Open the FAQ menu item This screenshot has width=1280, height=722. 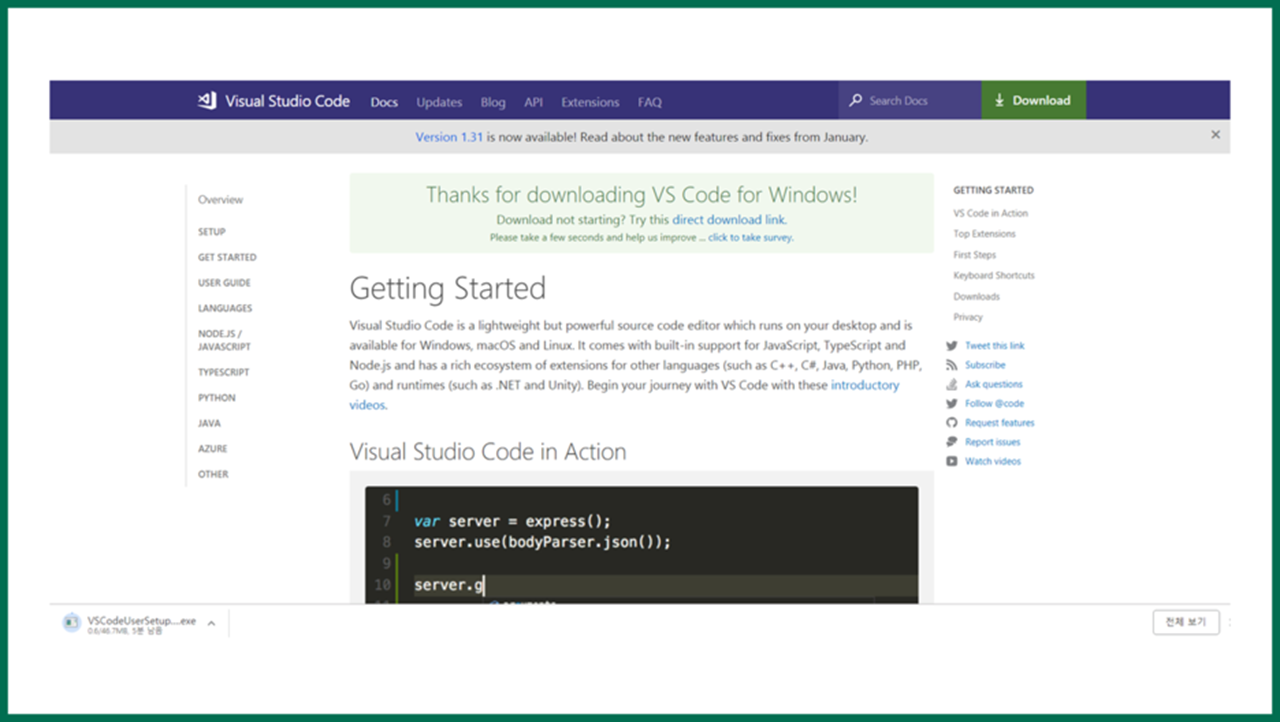coord(650,102)
